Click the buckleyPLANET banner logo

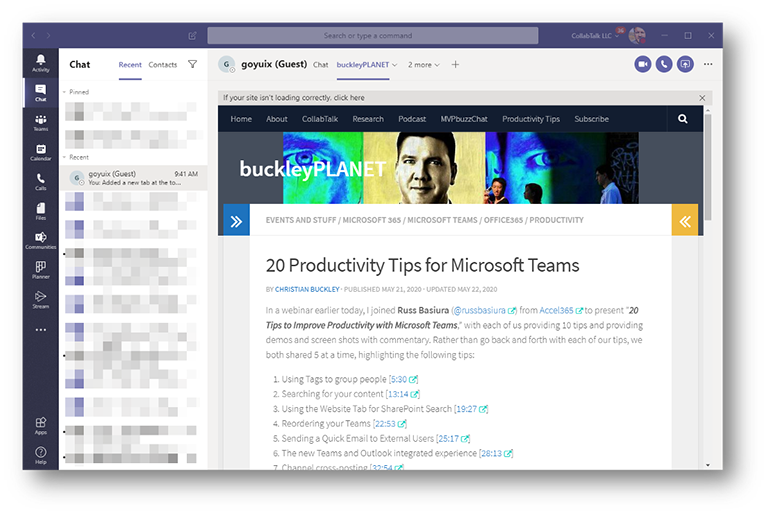[x=312, y=169]
